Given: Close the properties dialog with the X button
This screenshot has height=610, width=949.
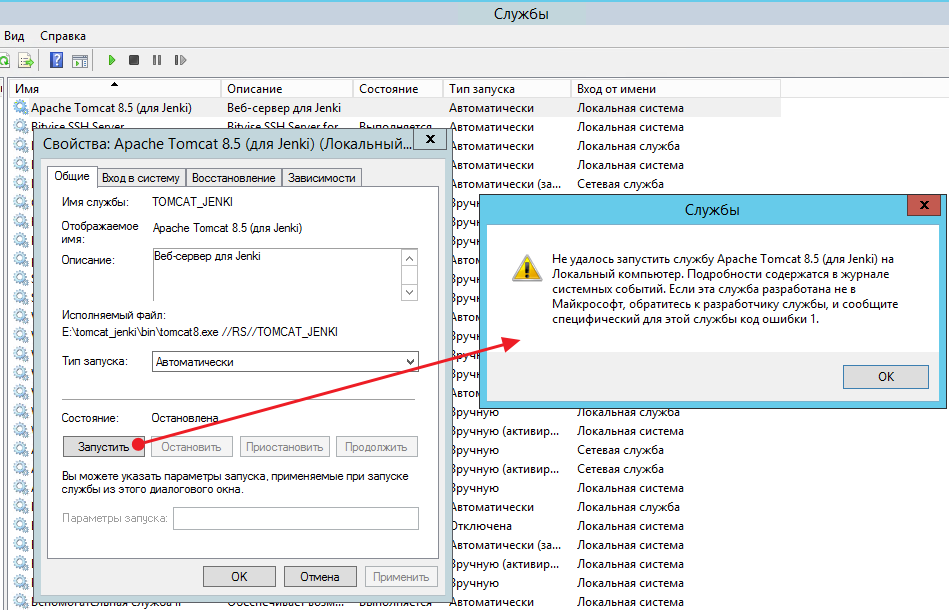Looking at the screenshot, I should (x=430, y=139).
